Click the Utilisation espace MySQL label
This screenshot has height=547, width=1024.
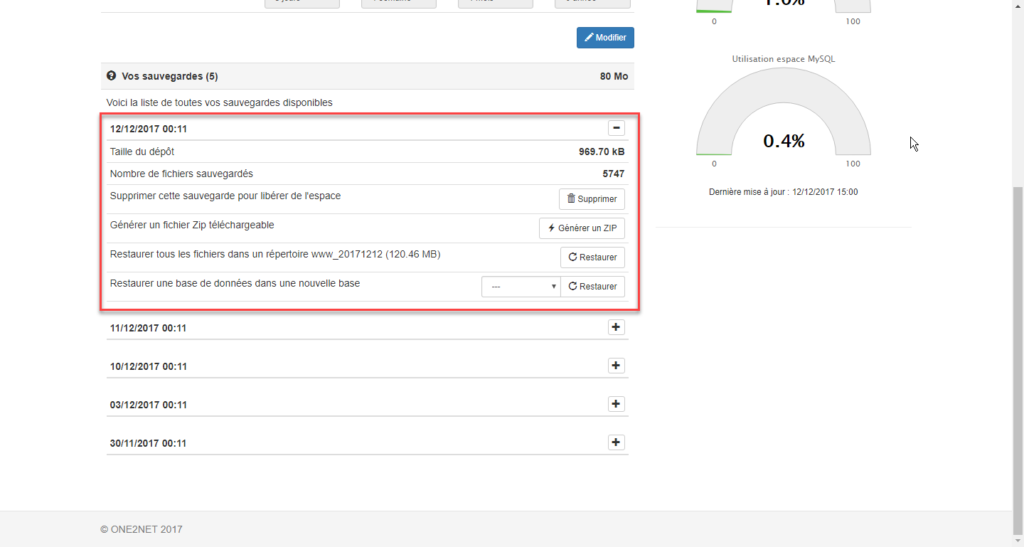(x=783, y=59)
